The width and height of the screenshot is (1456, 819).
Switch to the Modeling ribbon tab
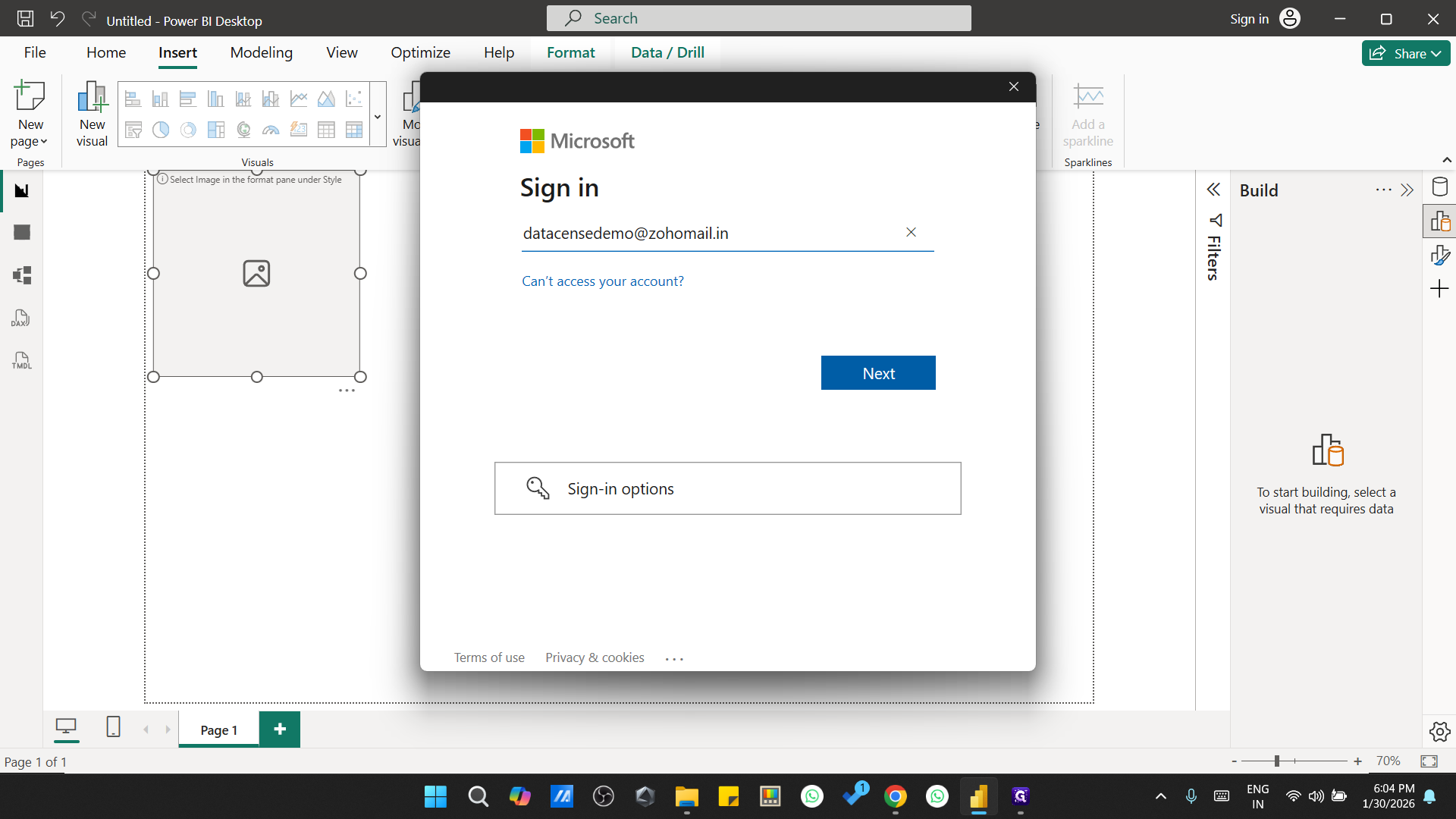click(x=261, y=52)
